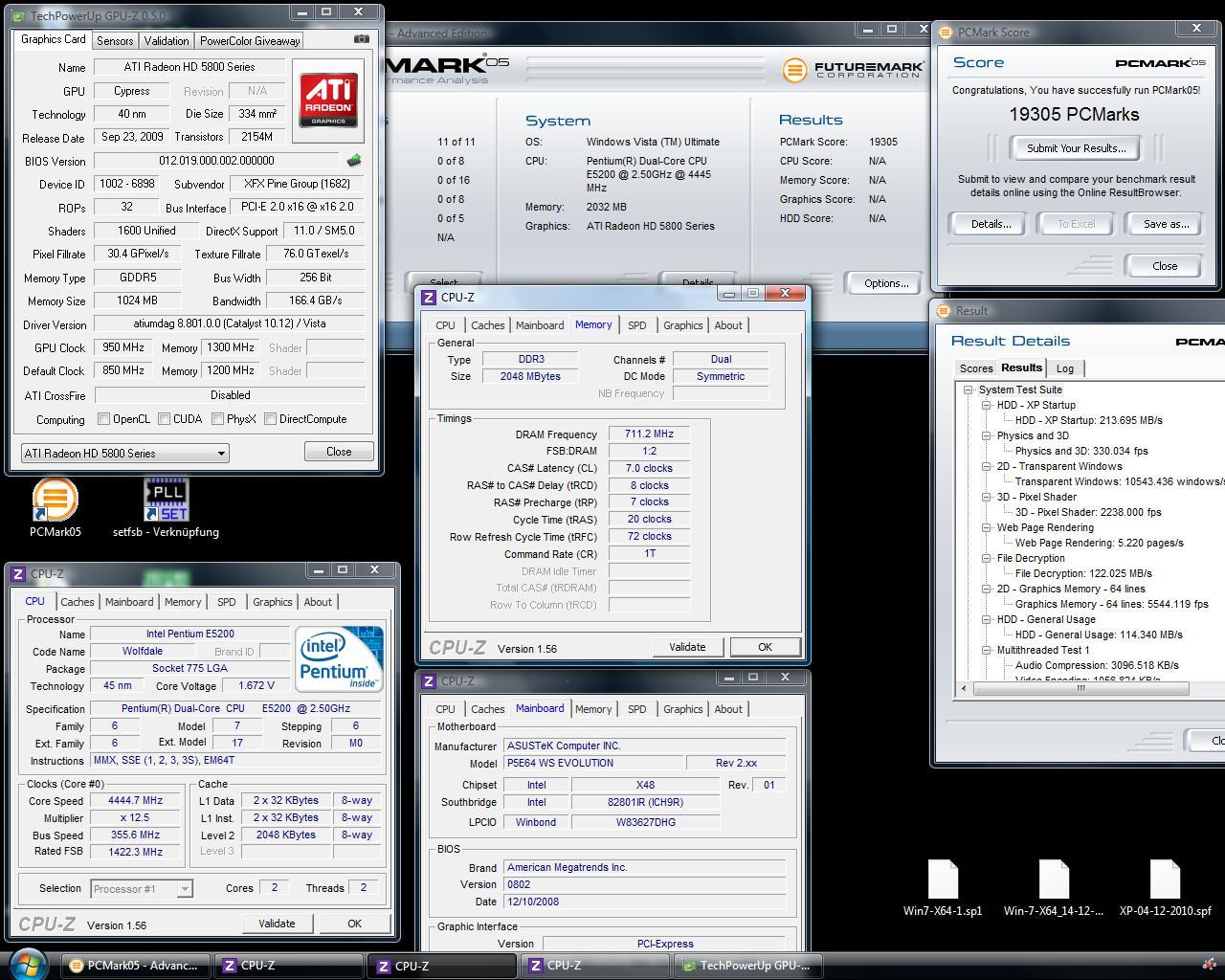Collapse the Web Page Rendering node
This screenshot has width=1225, height=980.
coord(986,527)
